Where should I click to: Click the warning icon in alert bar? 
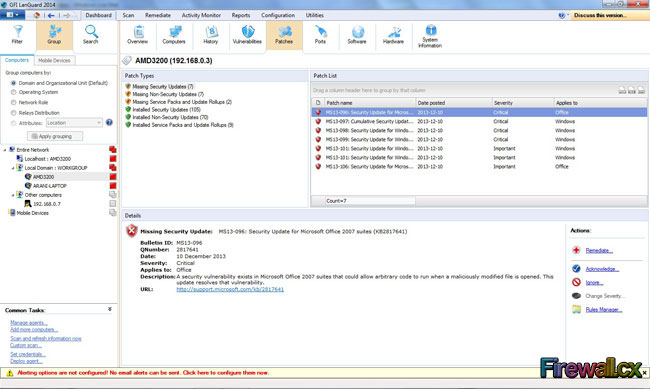[x=10, y=373]
